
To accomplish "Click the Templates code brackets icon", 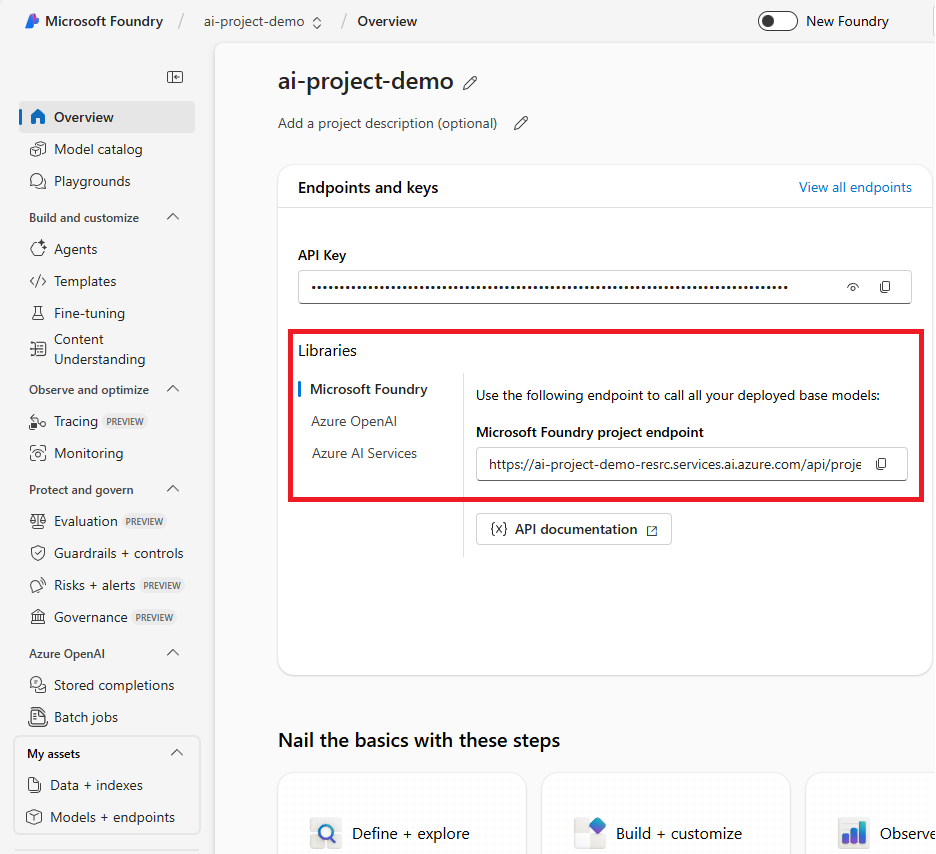I will (x=38, y=281).
